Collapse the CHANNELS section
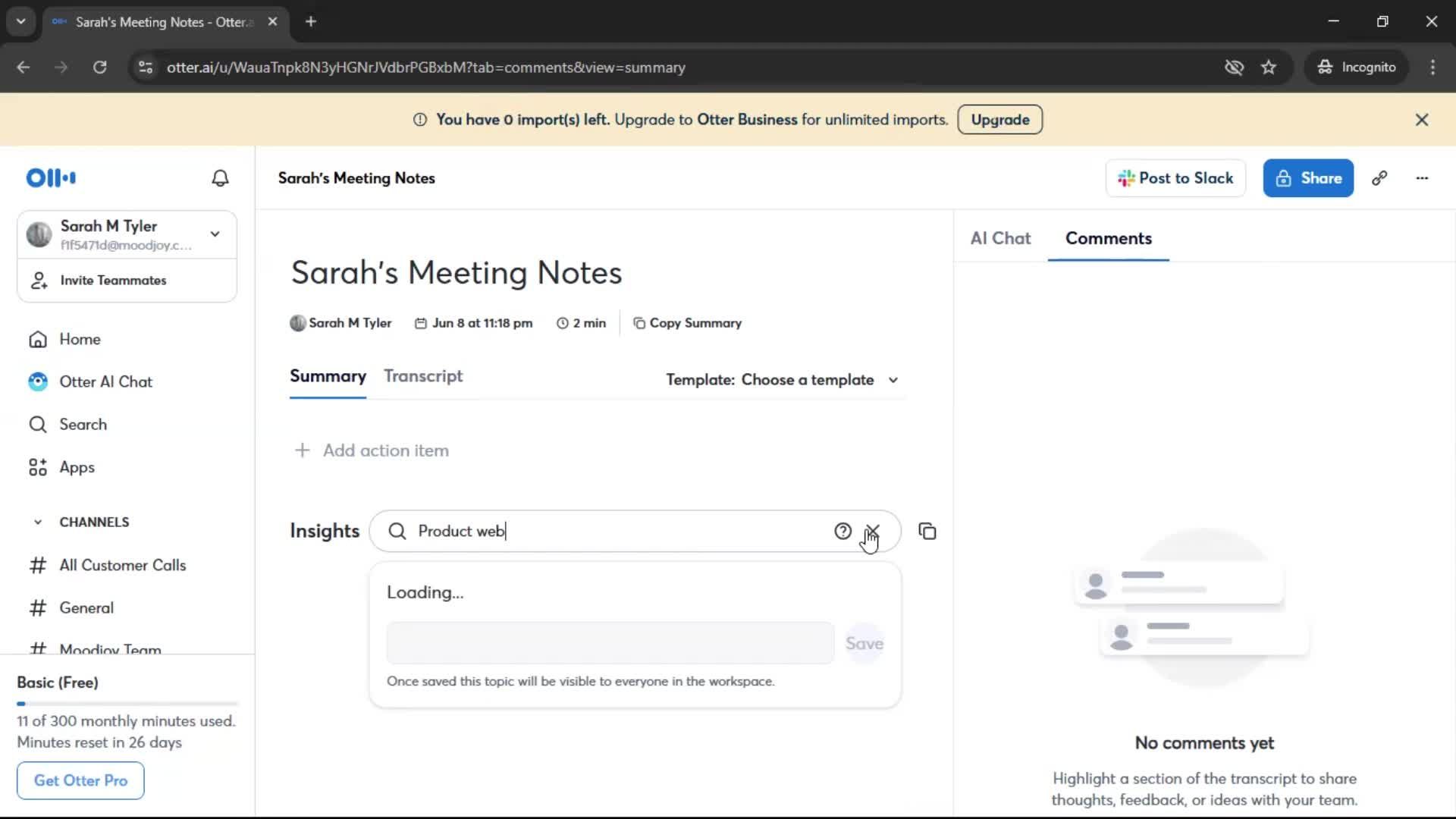The image size is (1456, 819). 38,522
